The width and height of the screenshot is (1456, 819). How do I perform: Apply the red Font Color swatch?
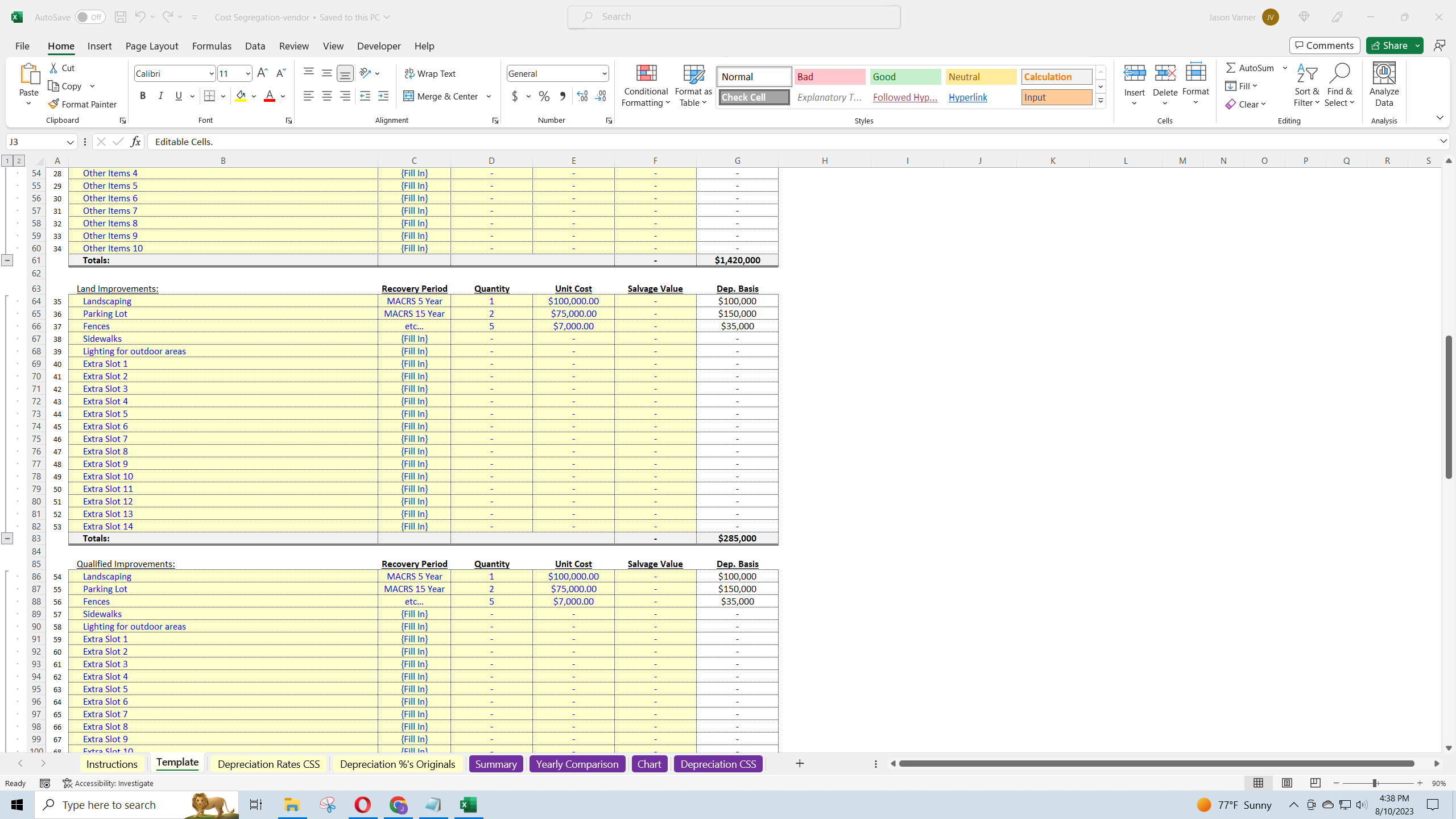click(x=270, y=96)
